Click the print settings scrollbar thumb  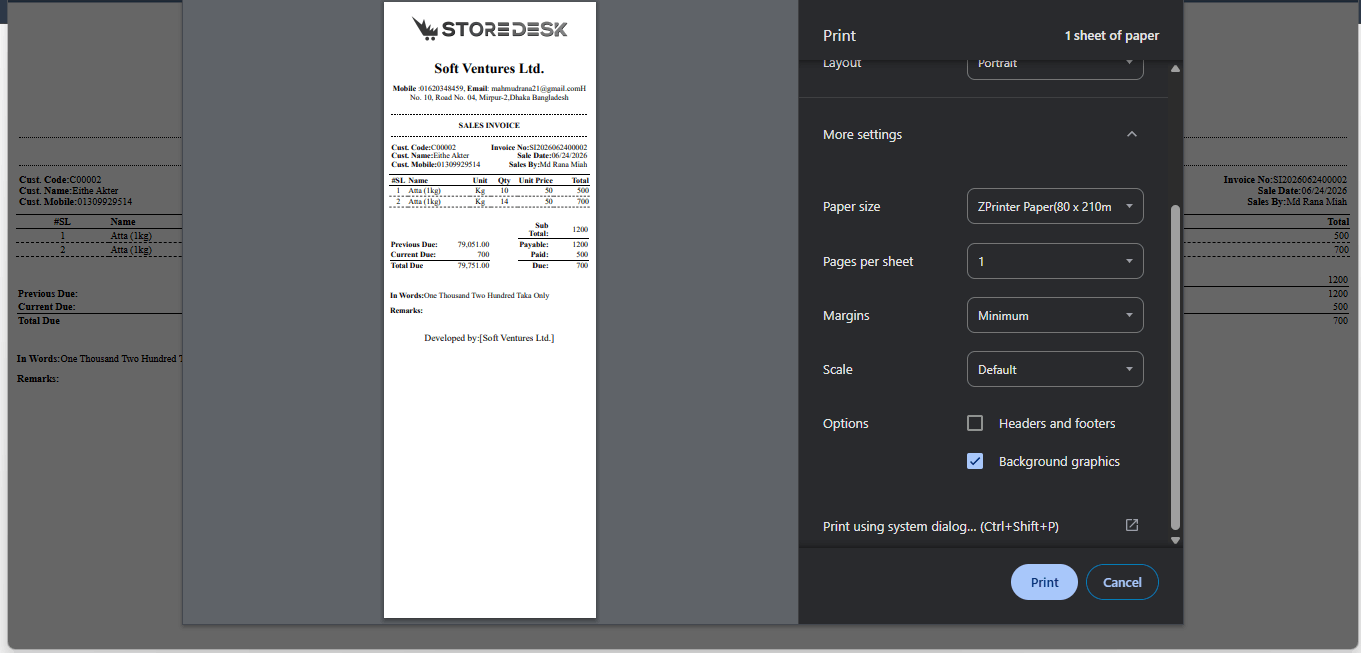[x=1175, y=367]
